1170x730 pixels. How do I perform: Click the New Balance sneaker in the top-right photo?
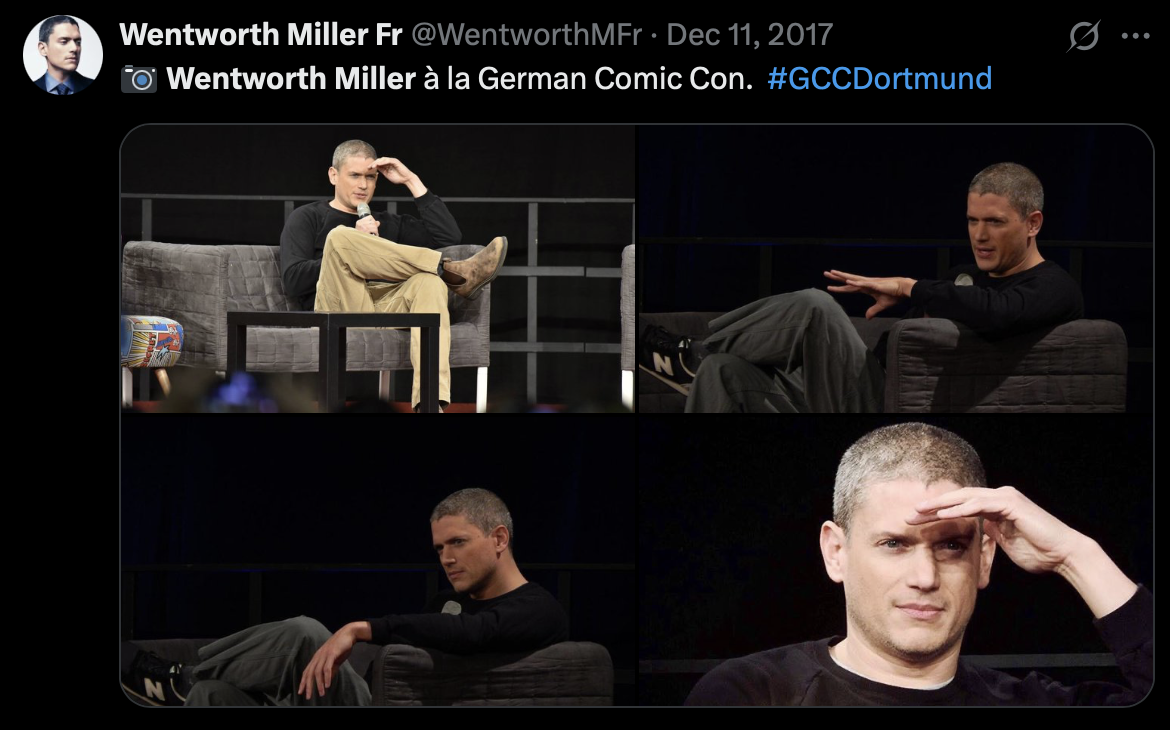[668, 362]
